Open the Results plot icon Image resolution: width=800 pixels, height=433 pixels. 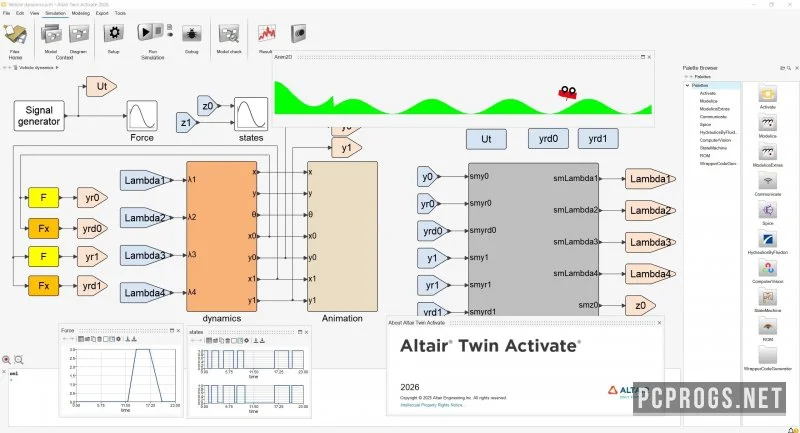266,34
